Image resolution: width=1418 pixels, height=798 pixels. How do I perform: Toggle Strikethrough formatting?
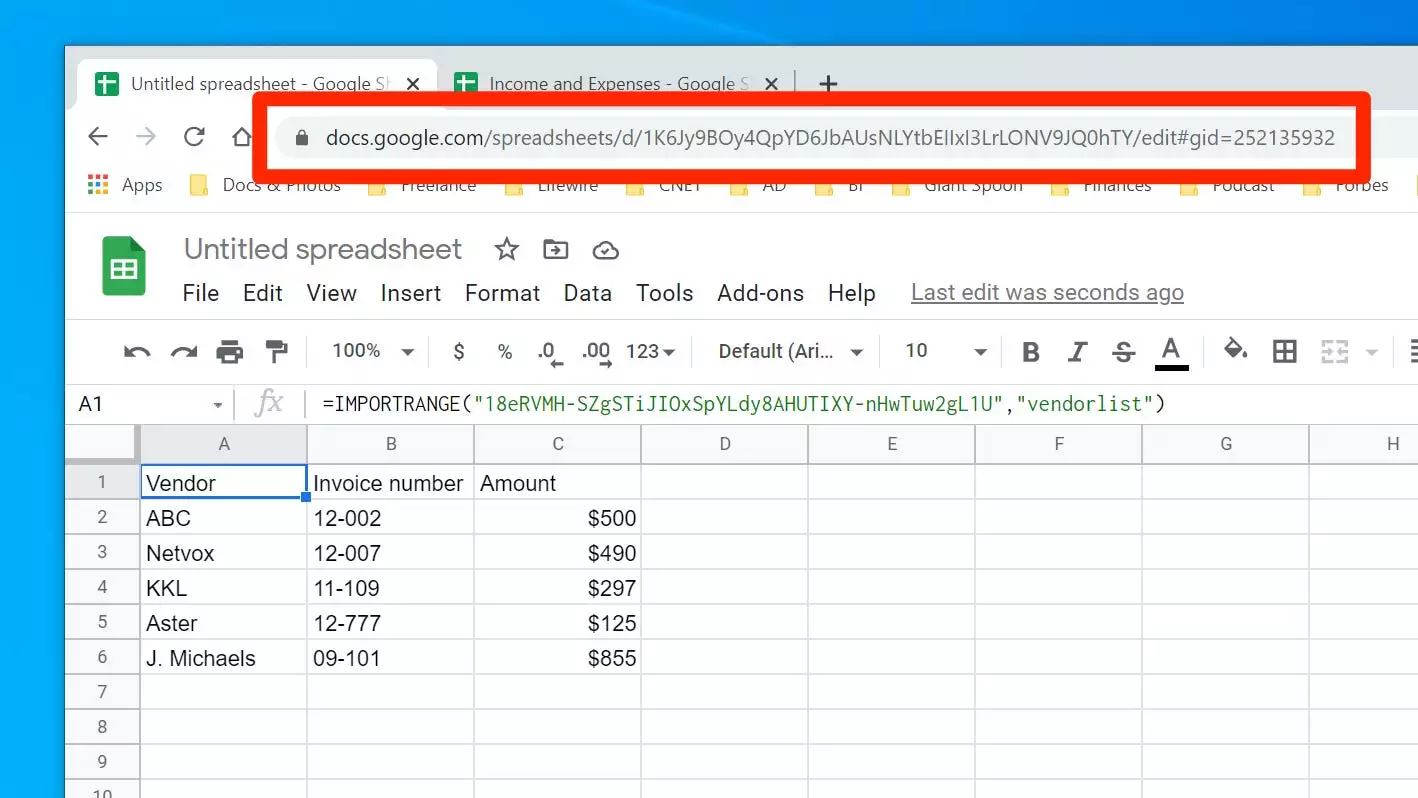coord(1123,351)
